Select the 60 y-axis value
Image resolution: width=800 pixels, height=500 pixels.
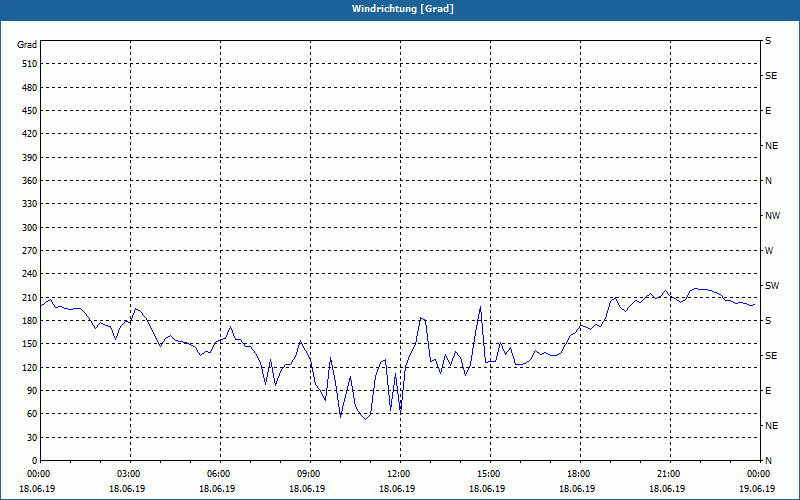[x=32, y=414]
